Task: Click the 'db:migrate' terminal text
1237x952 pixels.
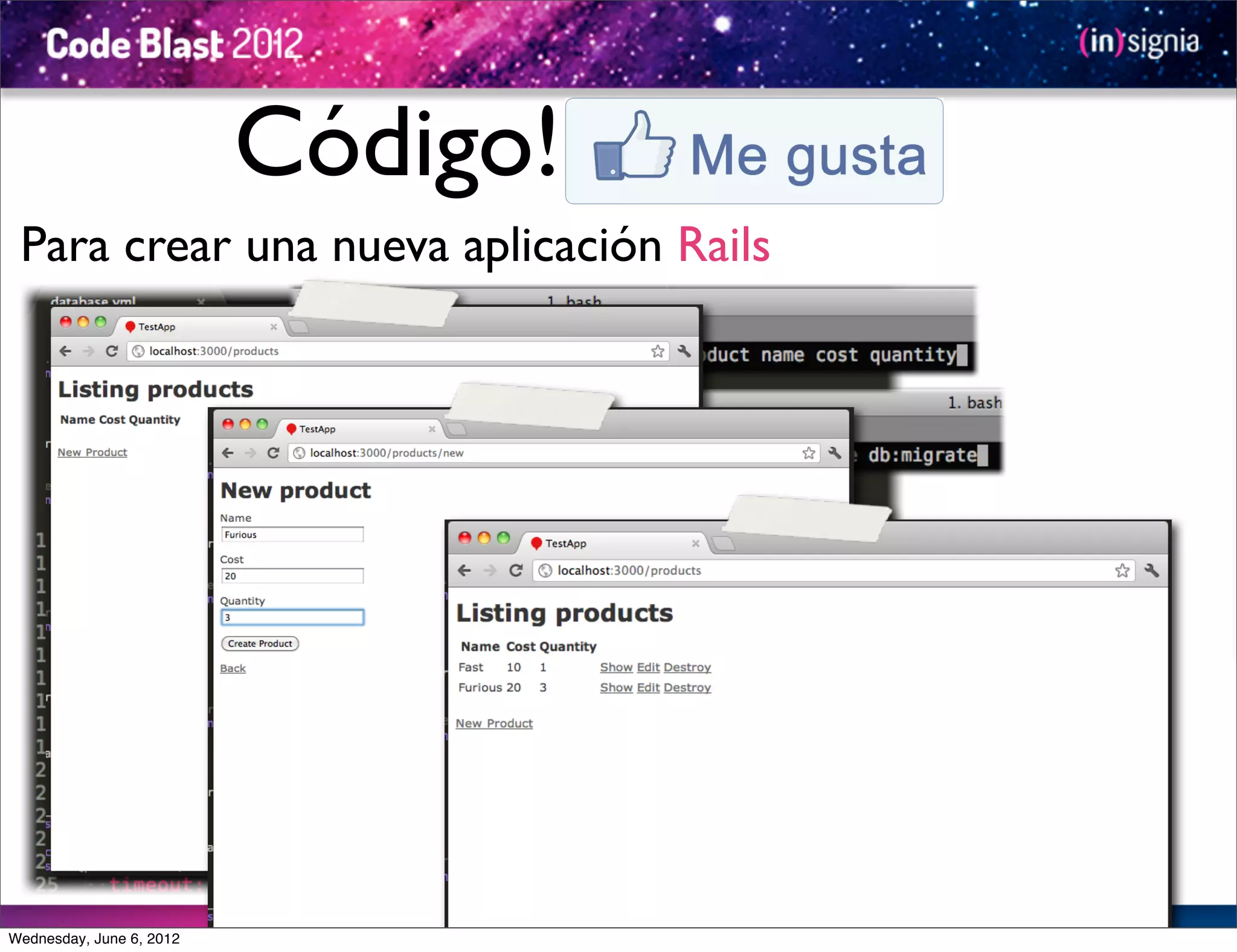Action: [922, 454]
